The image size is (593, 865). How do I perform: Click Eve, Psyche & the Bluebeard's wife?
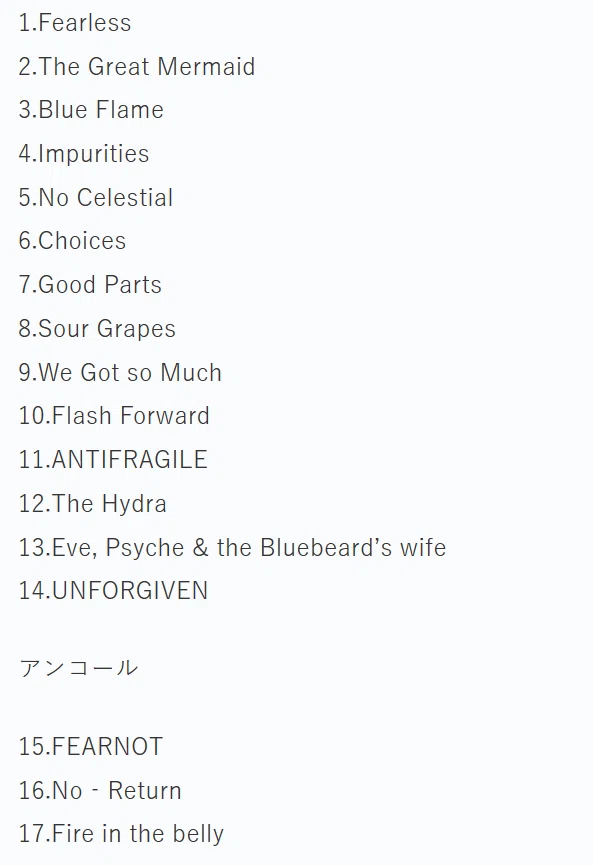[x=249, y=548]
